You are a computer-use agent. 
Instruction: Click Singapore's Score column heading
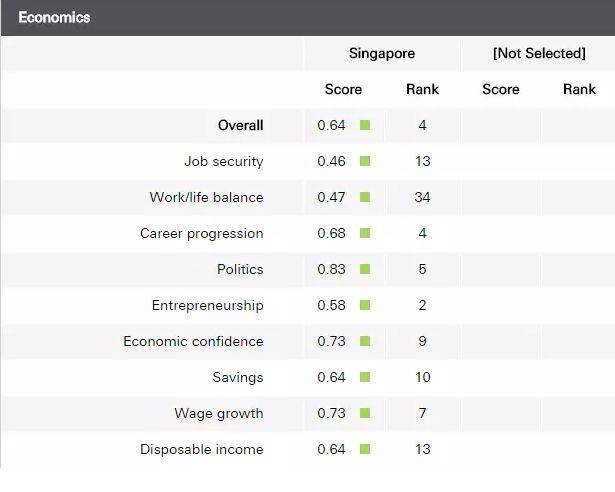click(343, 89)
